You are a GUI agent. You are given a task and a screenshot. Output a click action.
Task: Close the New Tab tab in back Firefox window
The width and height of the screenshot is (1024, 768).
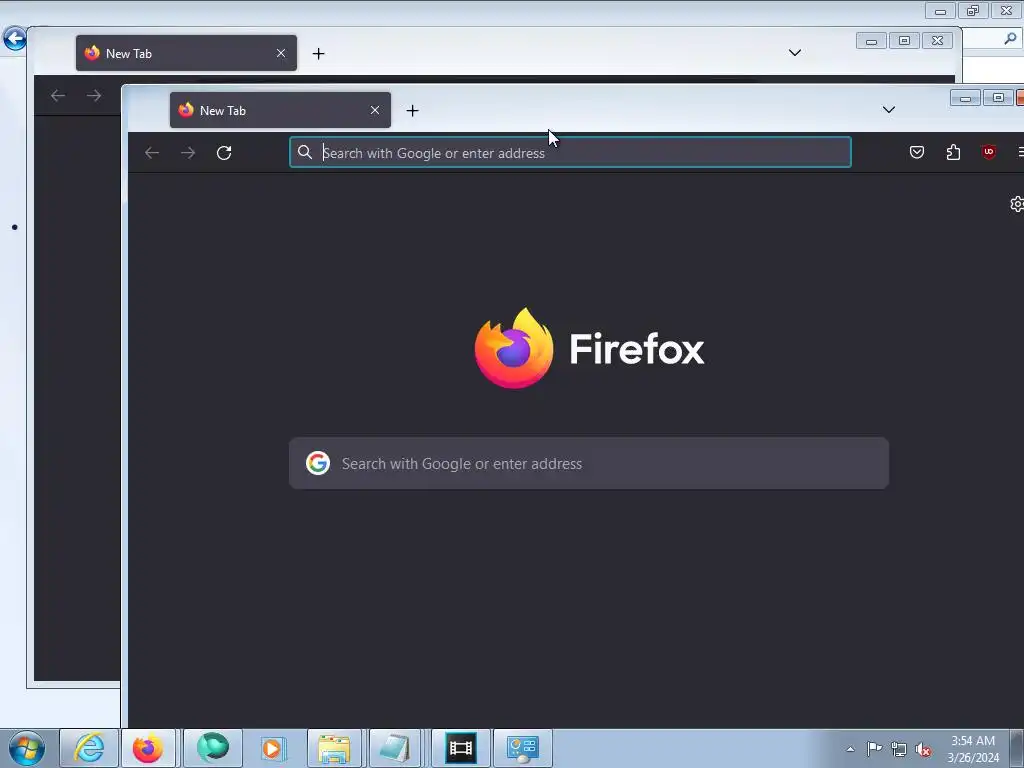(281, 54)
